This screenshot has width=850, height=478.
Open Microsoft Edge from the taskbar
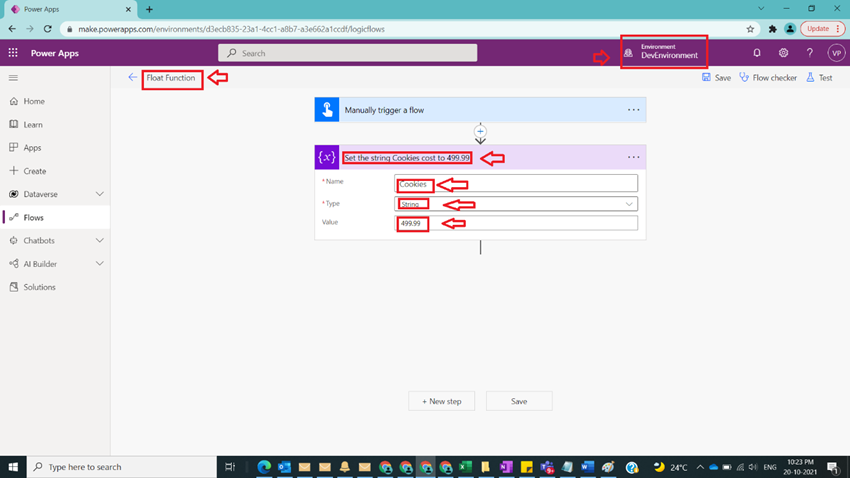click(264, 467)
